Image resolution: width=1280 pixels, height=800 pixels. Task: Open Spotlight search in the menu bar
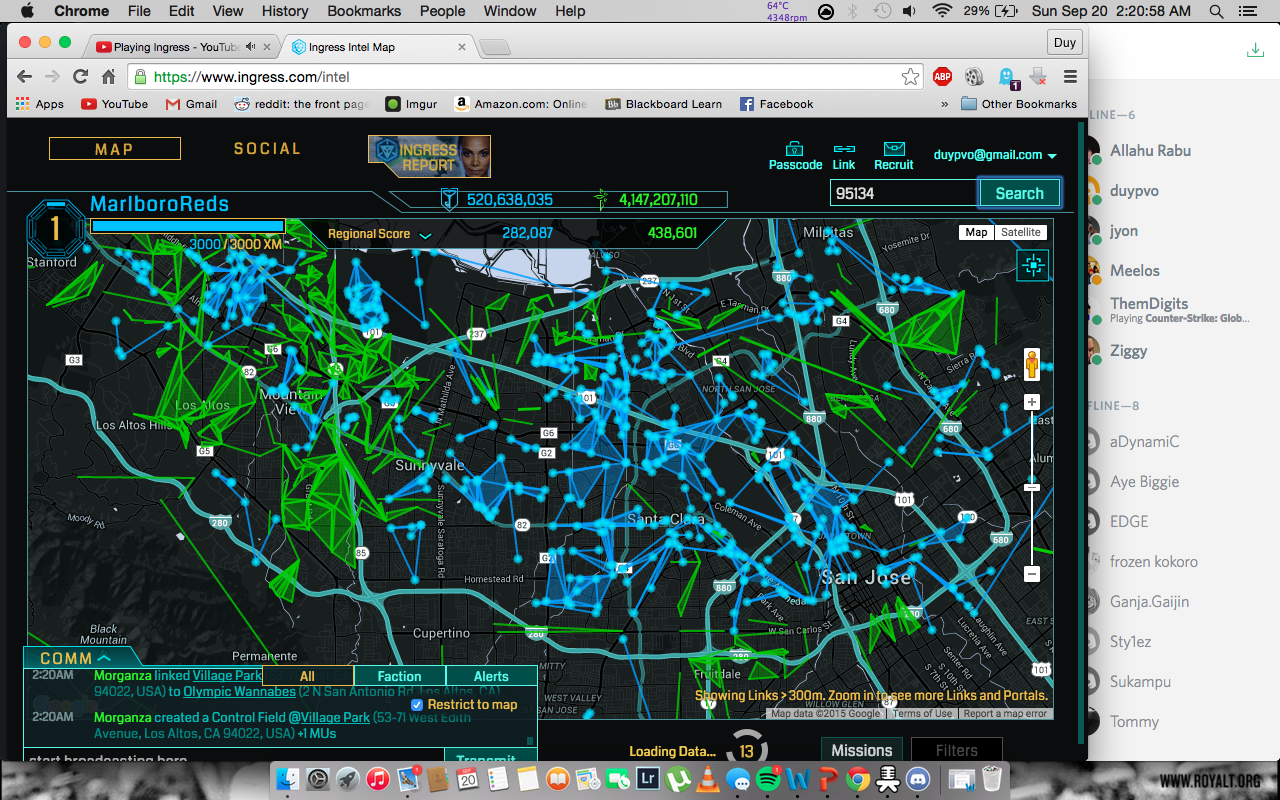1216,11
